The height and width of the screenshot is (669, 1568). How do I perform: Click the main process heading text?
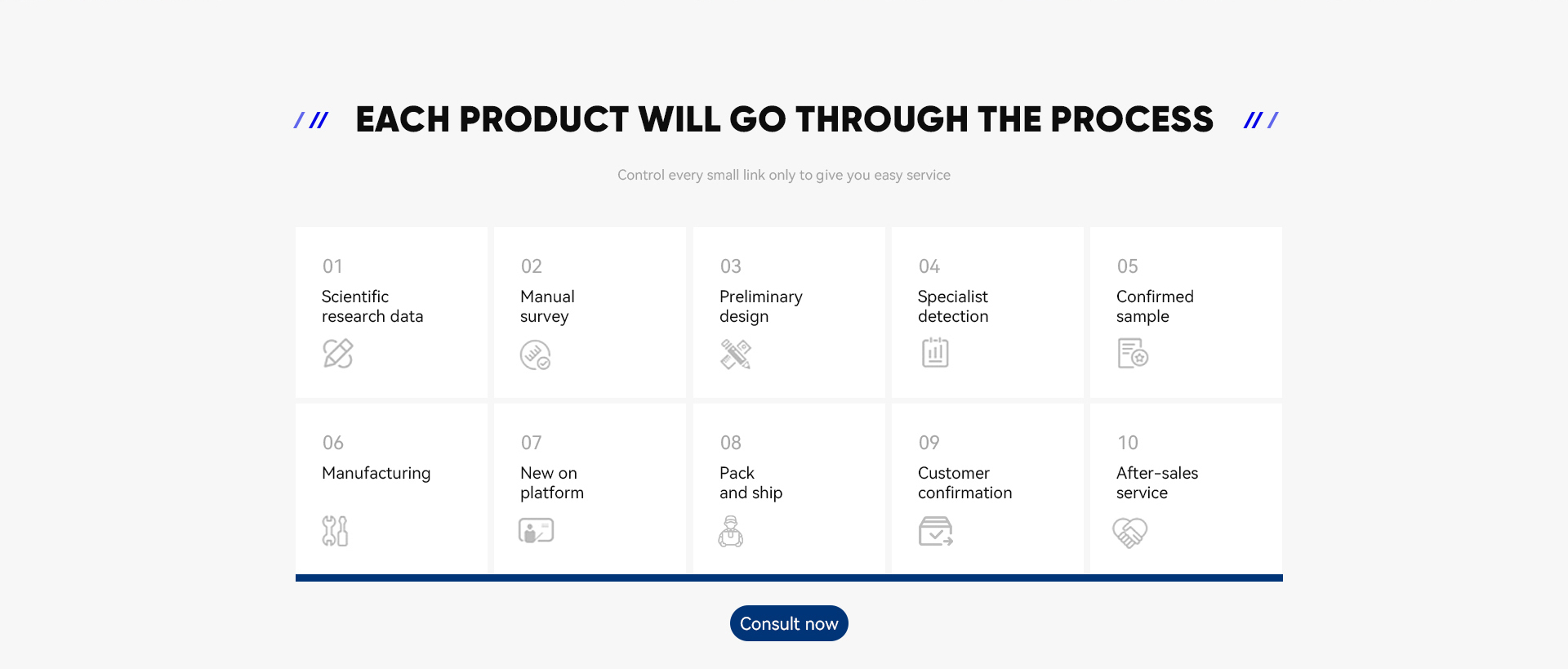click(x=785, y=119)
